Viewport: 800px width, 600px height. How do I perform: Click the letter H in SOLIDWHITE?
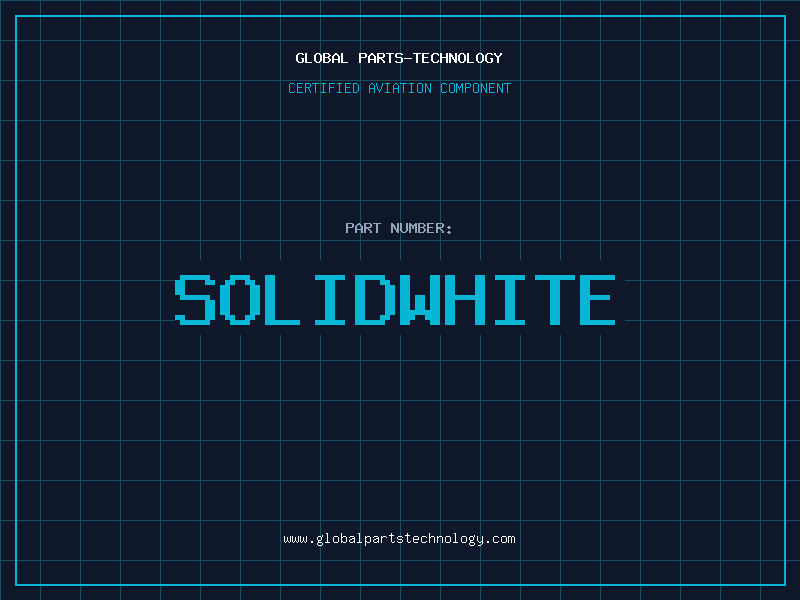point(463,300)
